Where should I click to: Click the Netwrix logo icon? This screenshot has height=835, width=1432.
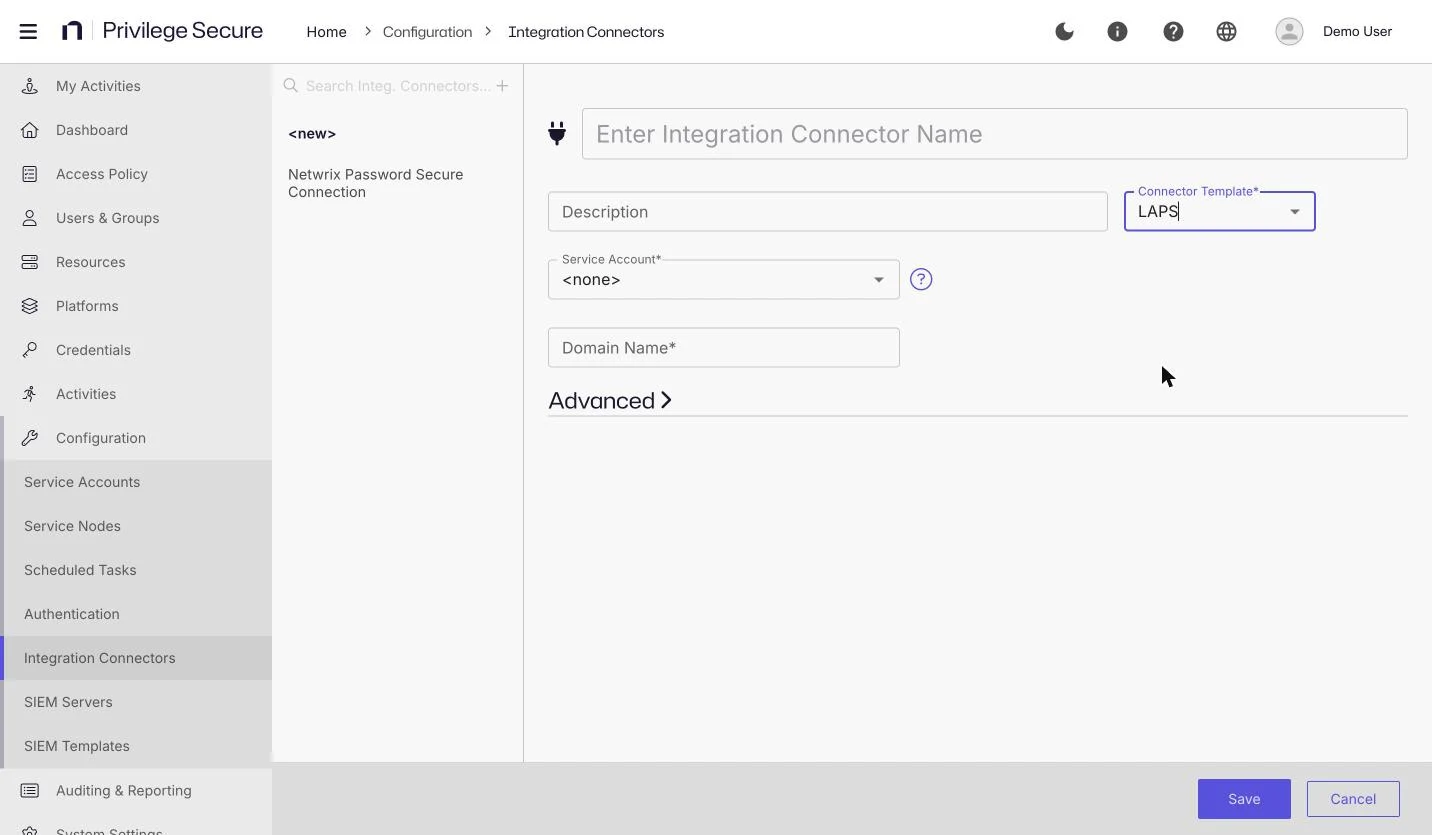[x=72, y=31]
